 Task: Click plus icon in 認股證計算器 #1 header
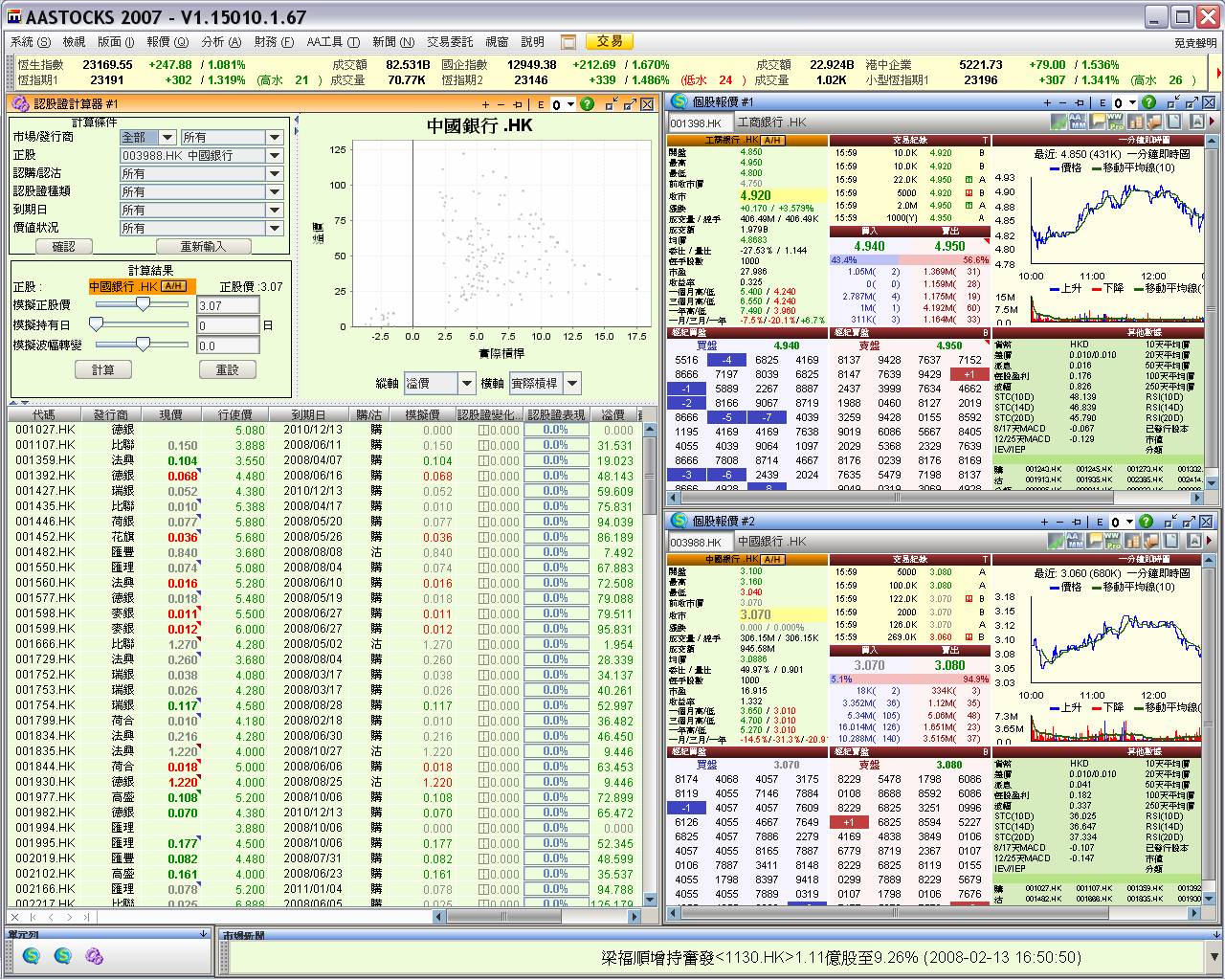[x=485, y=104]
